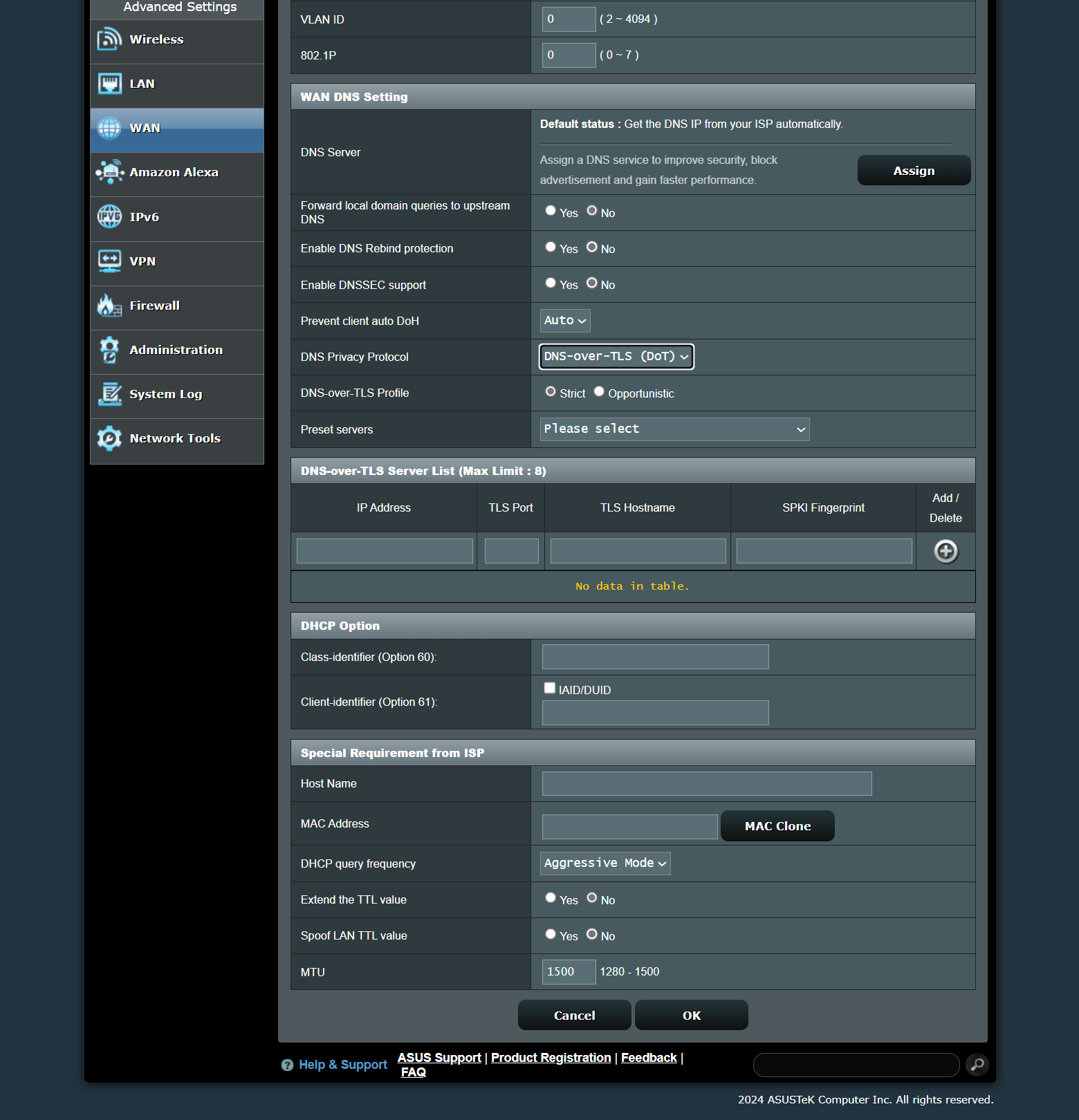This screenshot has width=1079, height=1120.
Task: Click the IP Address input field
Action: click(x=385, y=551)
